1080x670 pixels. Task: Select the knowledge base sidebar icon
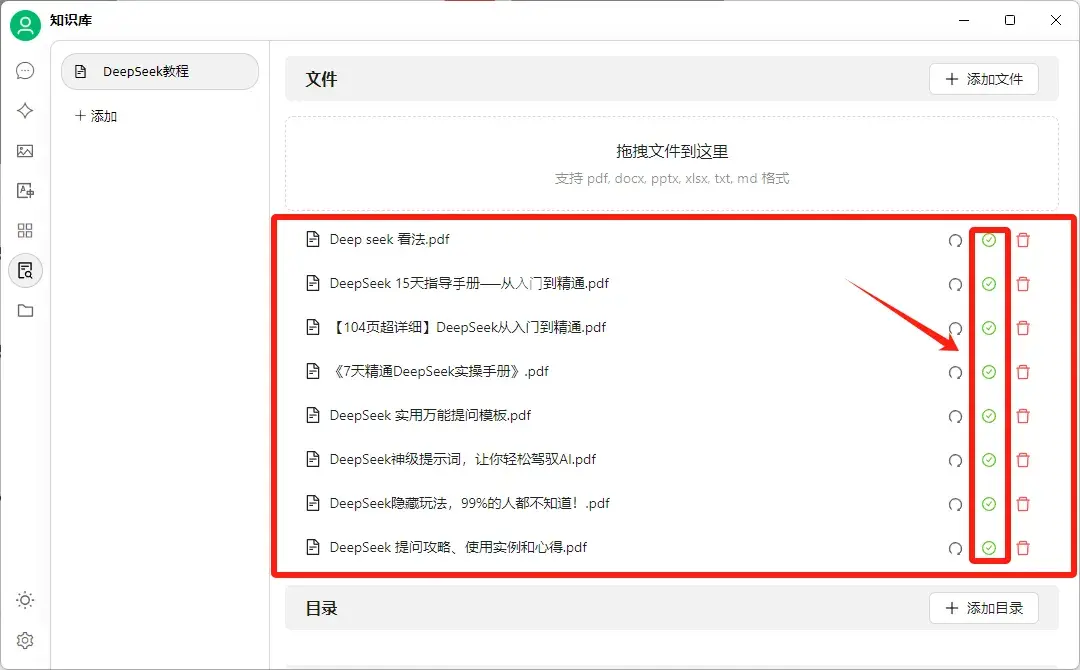click(25, 271)
